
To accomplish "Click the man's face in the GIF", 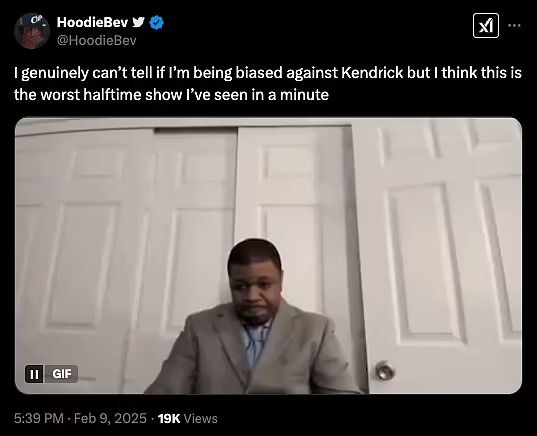I will pyautogui.click(x=255, y=286).
